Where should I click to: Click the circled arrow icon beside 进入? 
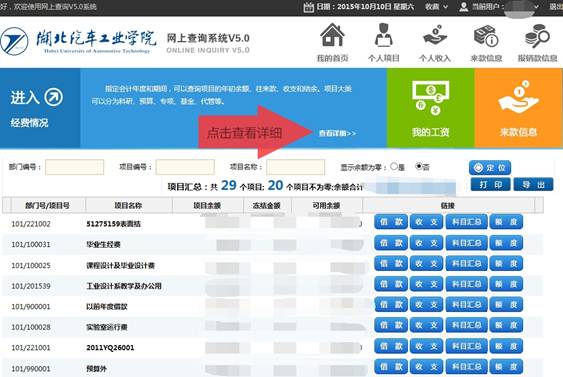53,97
